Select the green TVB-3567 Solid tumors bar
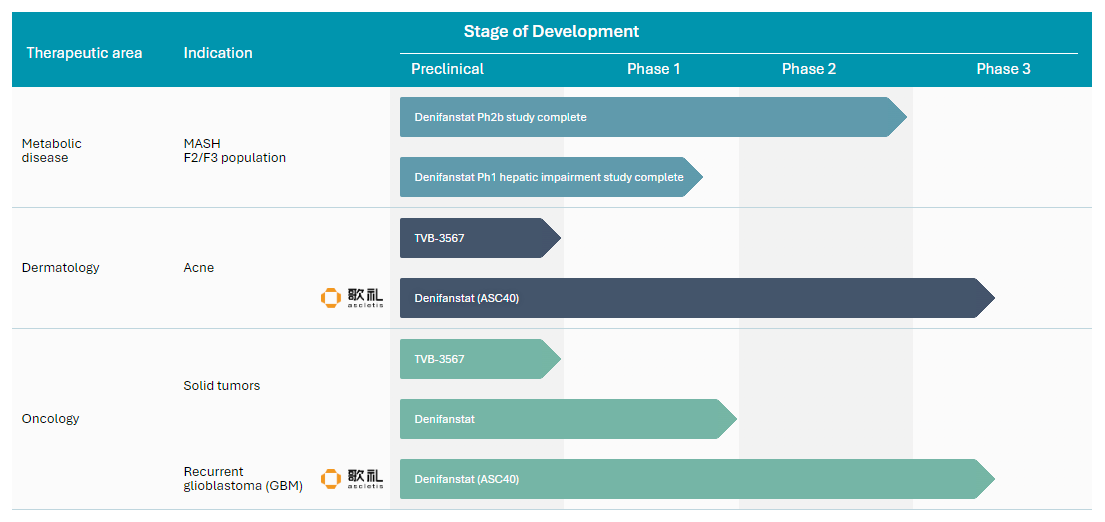Screen dimensions: 1105x522 tap(477, 359)
